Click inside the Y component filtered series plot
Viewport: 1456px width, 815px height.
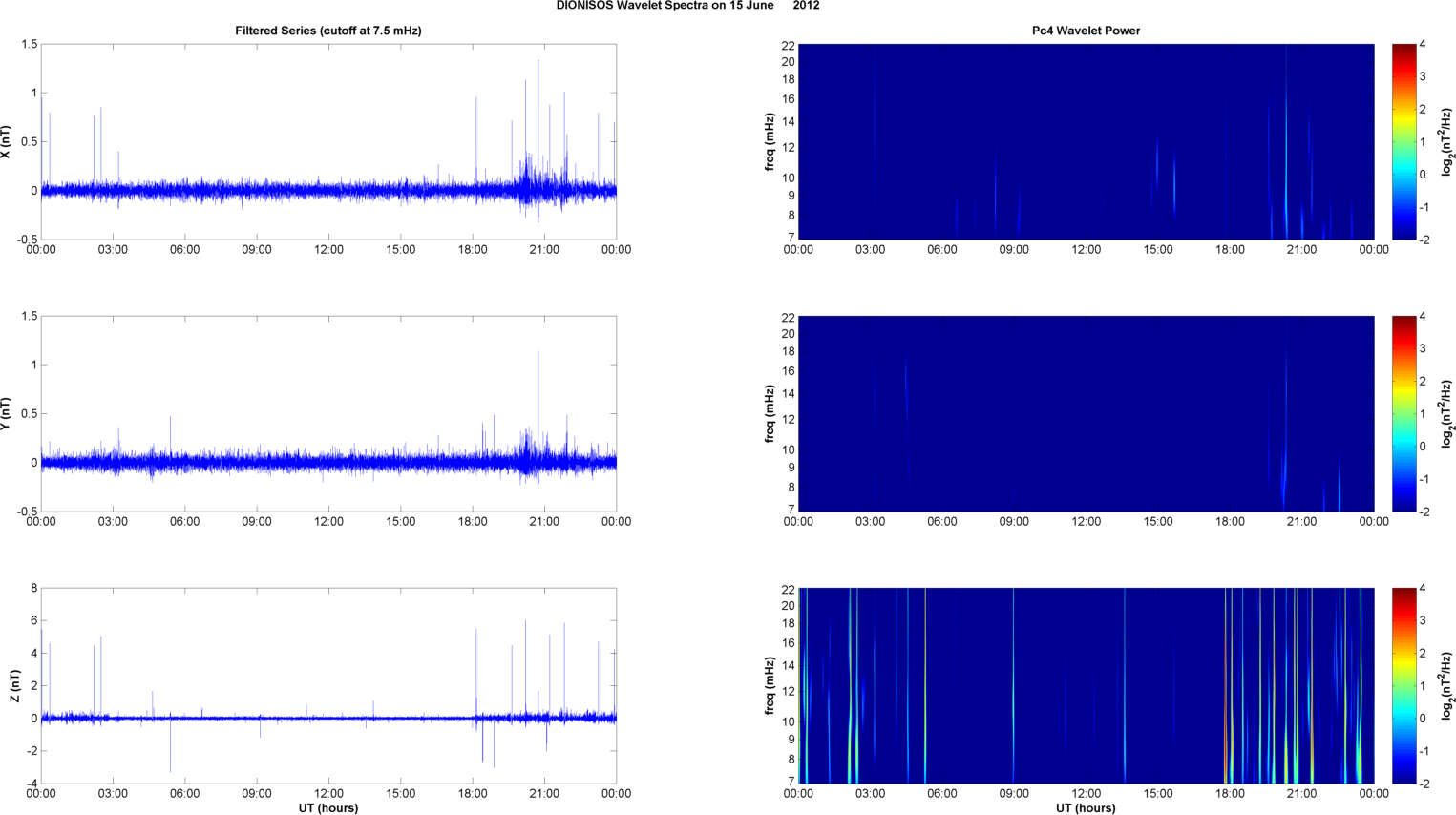pos(327,413)
